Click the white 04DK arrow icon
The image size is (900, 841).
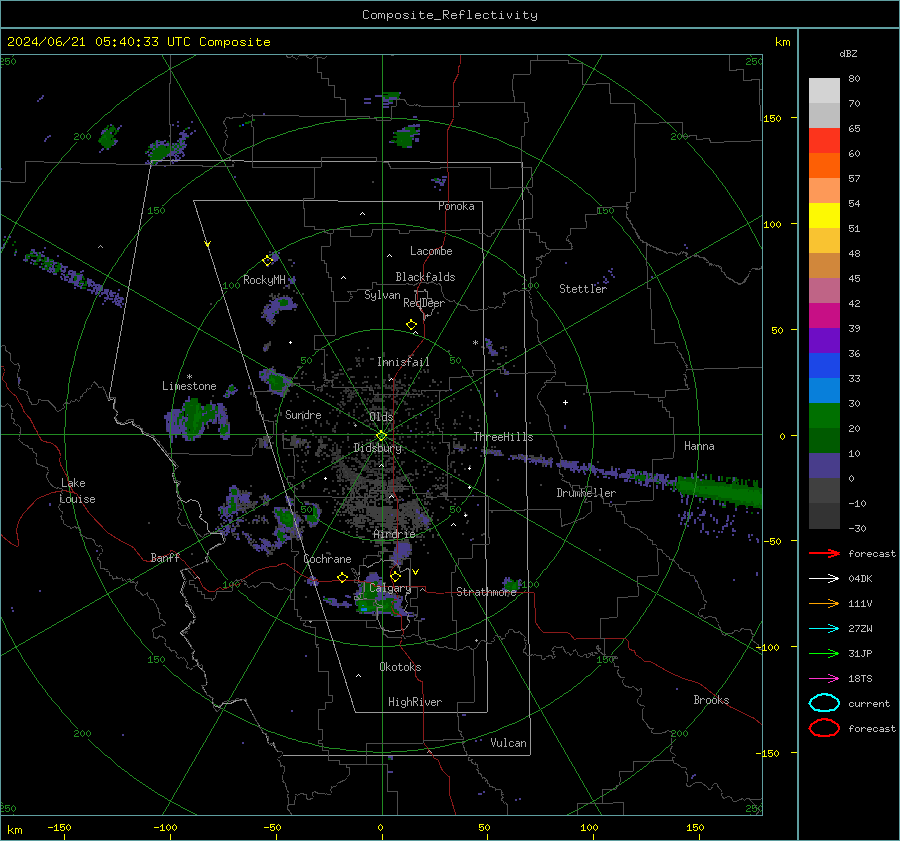[824, 579]
